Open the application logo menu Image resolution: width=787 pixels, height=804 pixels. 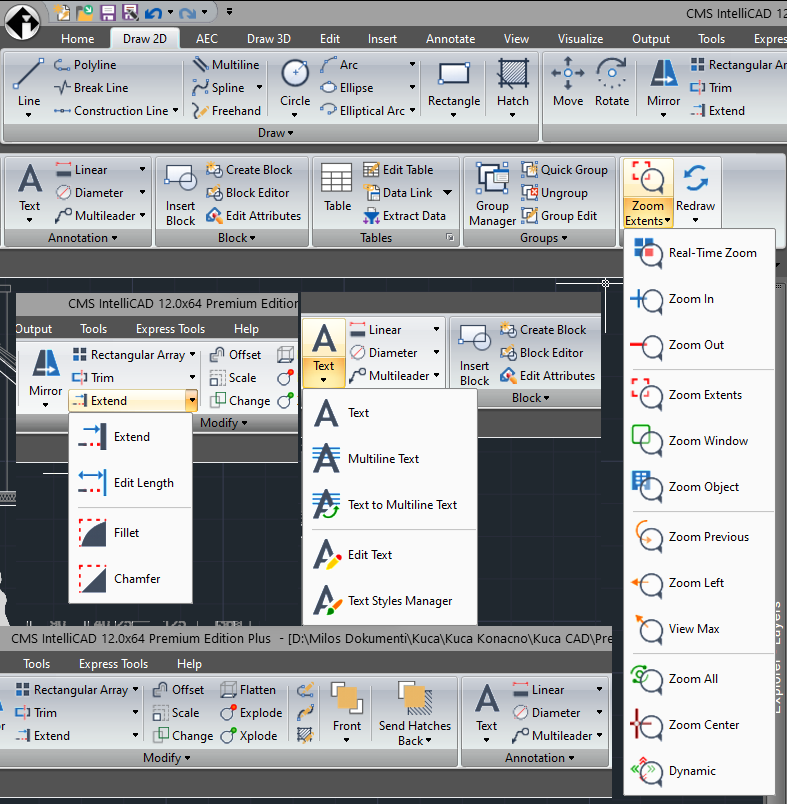click(22, 22)
